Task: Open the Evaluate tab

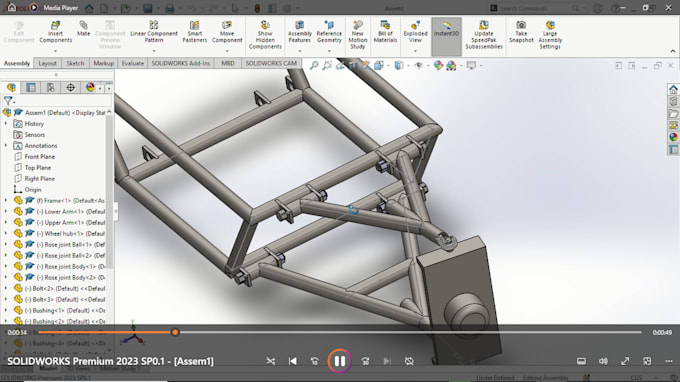Action: pos(132,63)
